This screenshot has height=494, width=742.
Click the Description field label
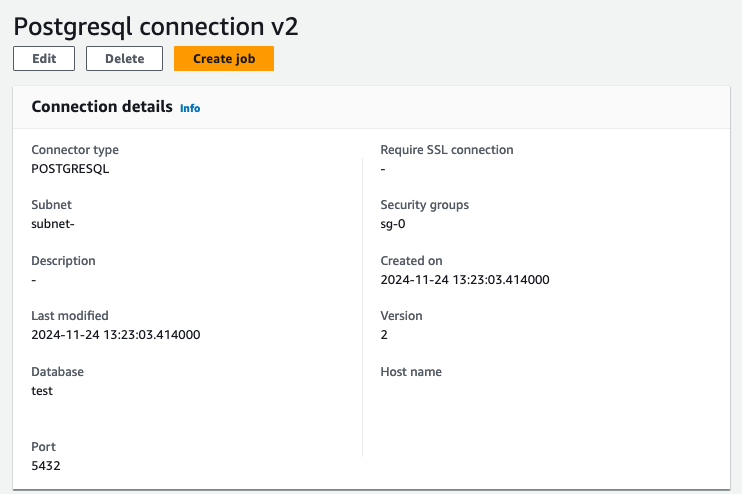click(x=63, y=261)
